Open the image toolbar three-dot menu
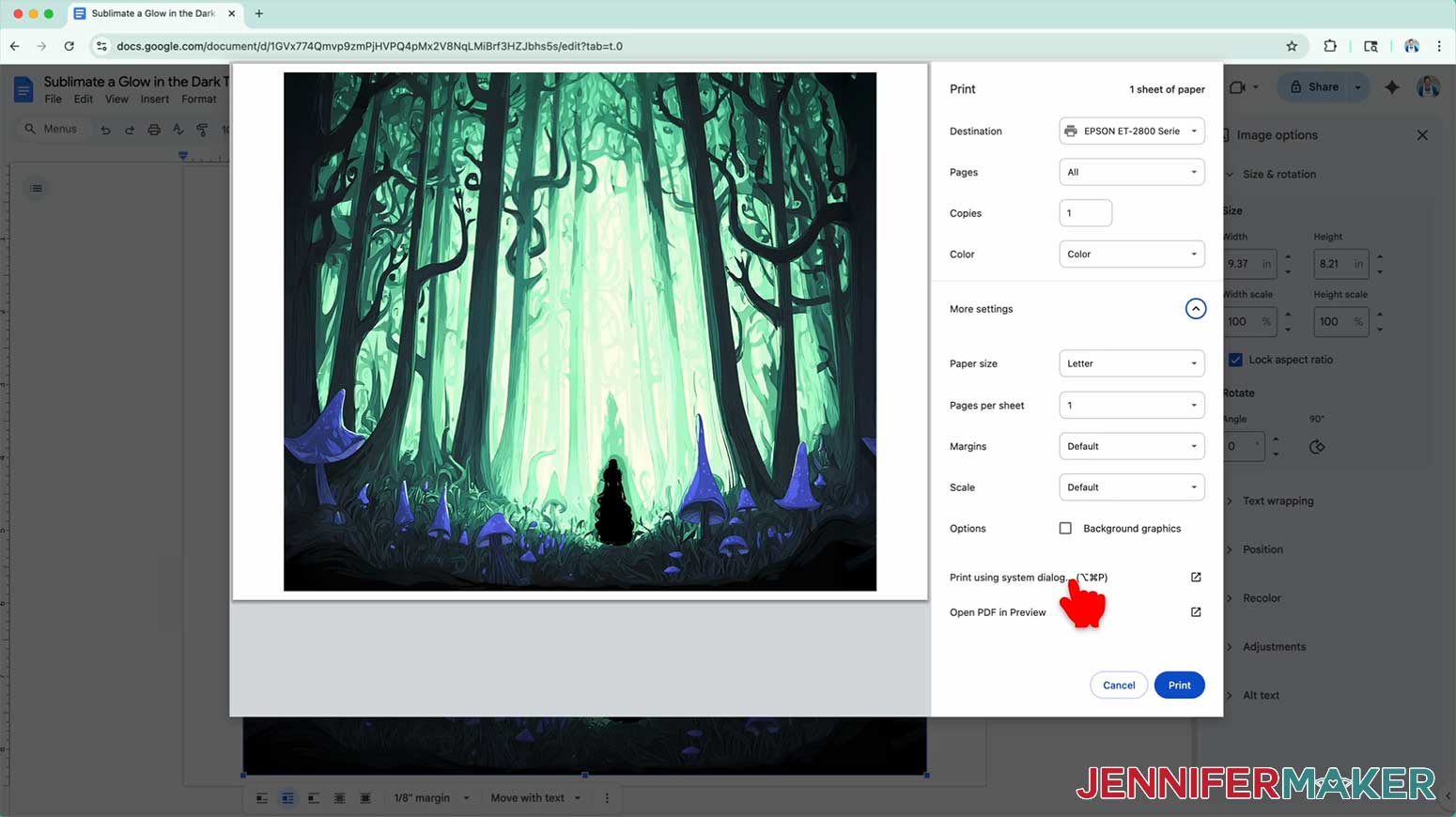Viewport: 1456px width, 817px height. 607,798
